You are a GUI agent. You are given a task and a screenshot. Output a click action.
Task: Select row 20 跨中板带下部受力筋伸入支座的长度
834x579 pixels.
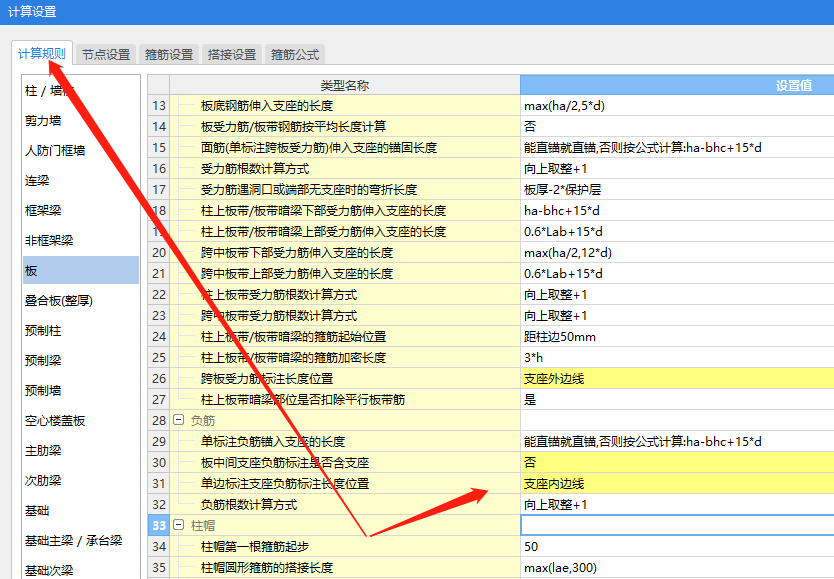(x=297, y=253)
